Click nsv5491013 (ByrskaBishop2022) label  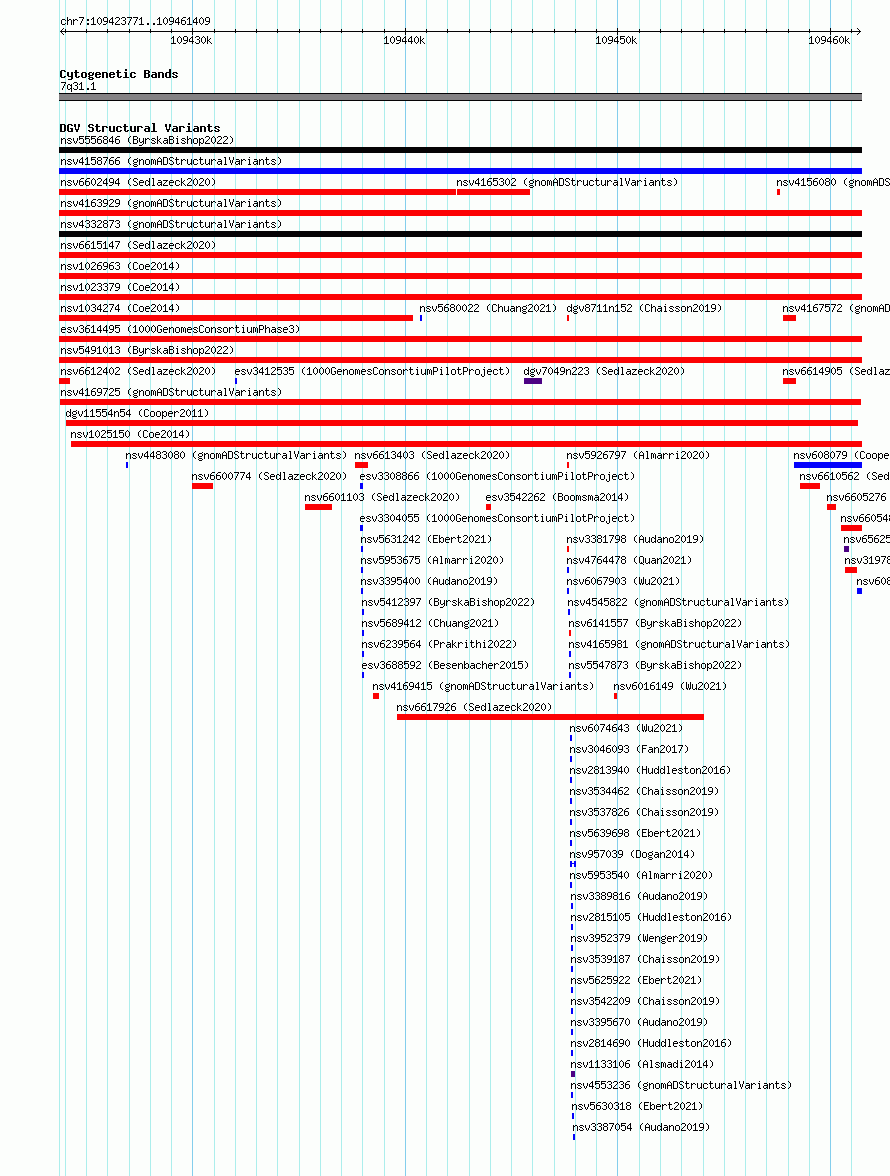pyautogui.click(x=147, y=350)
